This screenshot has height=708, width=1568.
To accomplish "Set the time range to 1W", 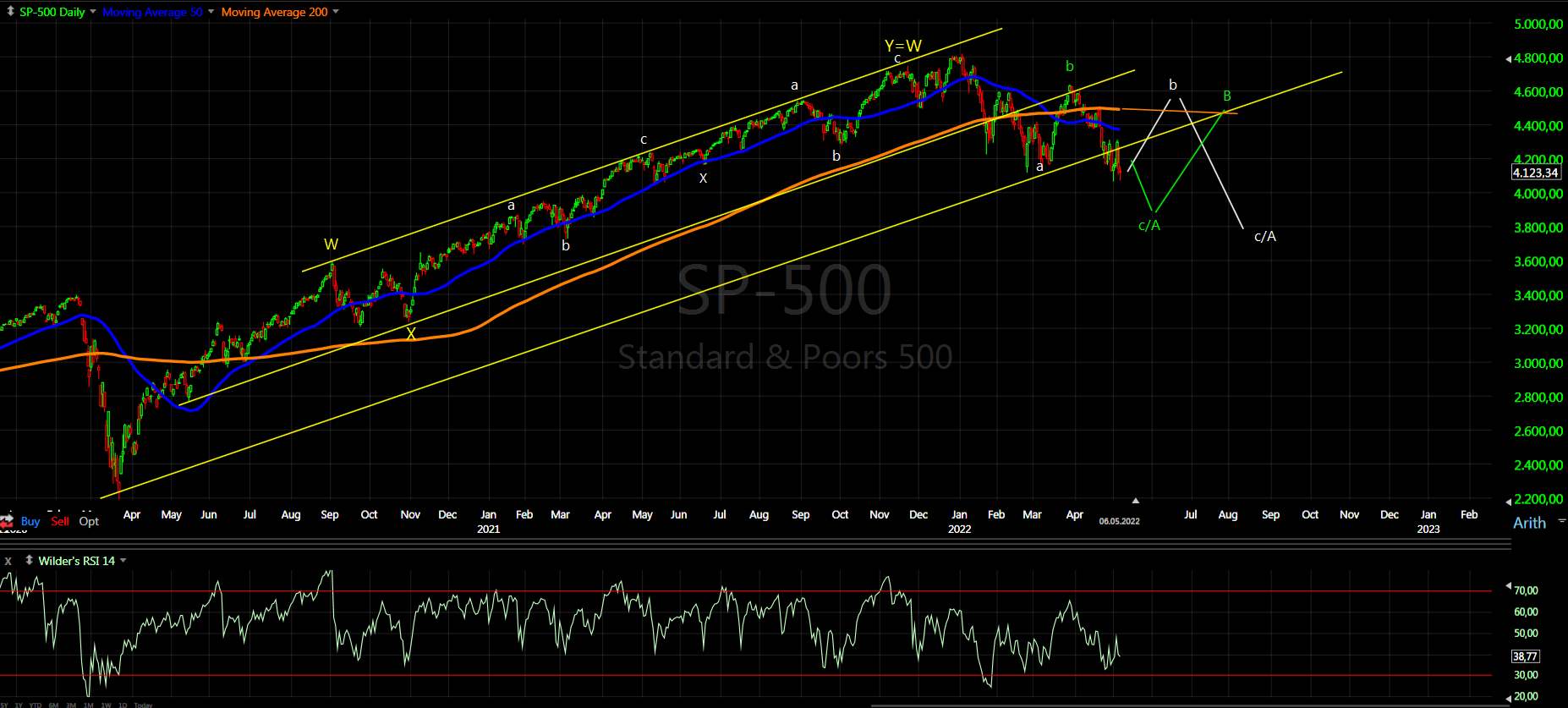I will click(x=106, y=705).
